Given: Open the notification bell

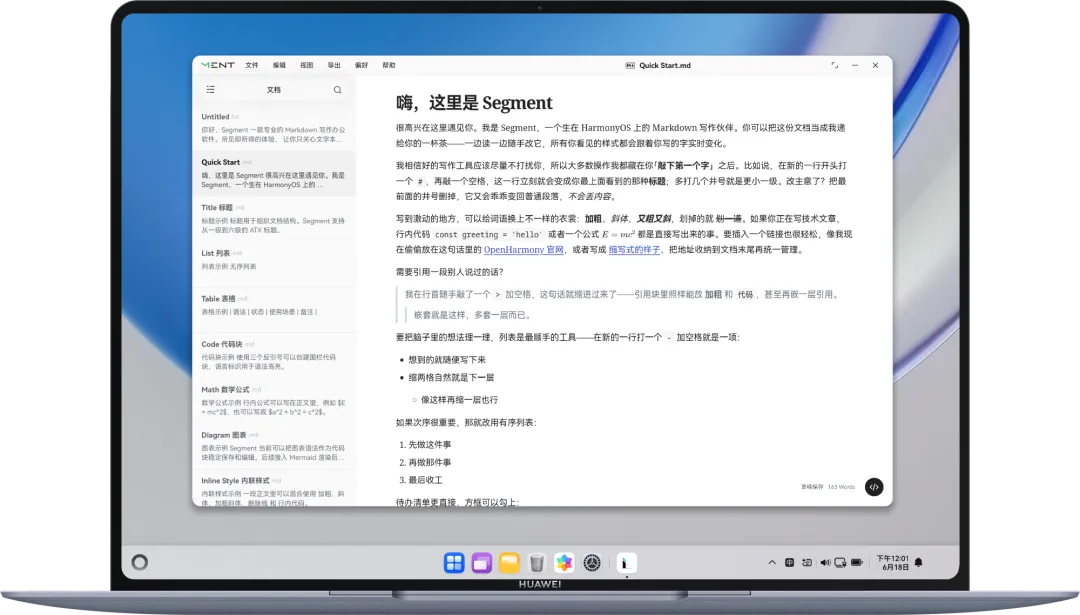Looking at the screenshot, I should point(918,563).
